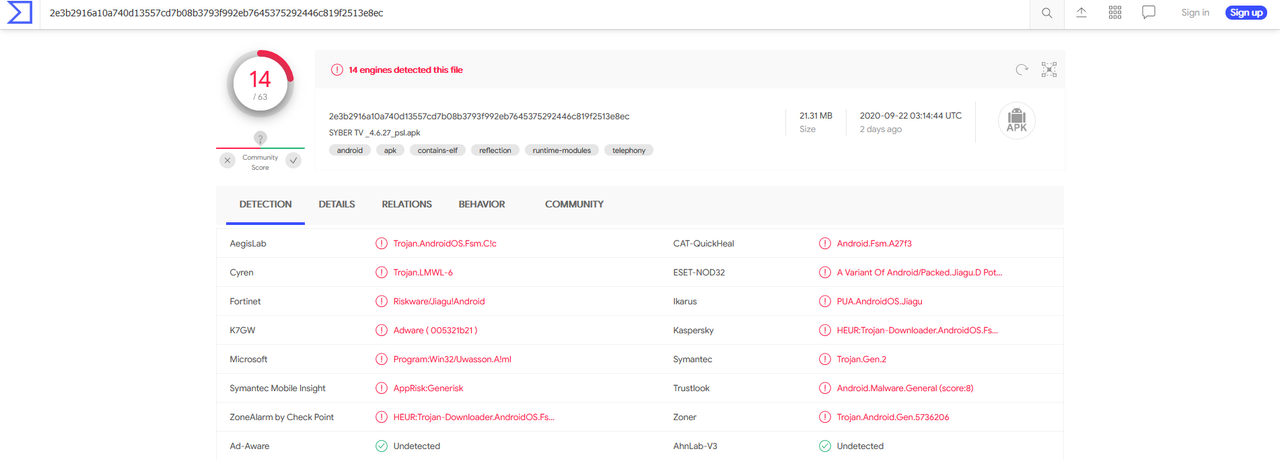Click the search magnifier icon
Viewport: 1280px width, 460px height.
point(1047,13)
